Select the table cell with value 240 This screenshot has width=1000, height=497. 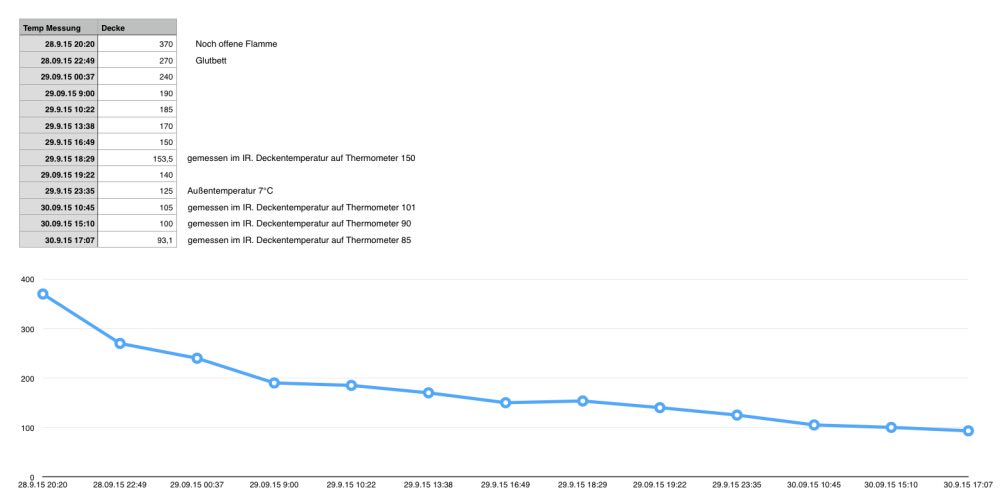point(166,76)
